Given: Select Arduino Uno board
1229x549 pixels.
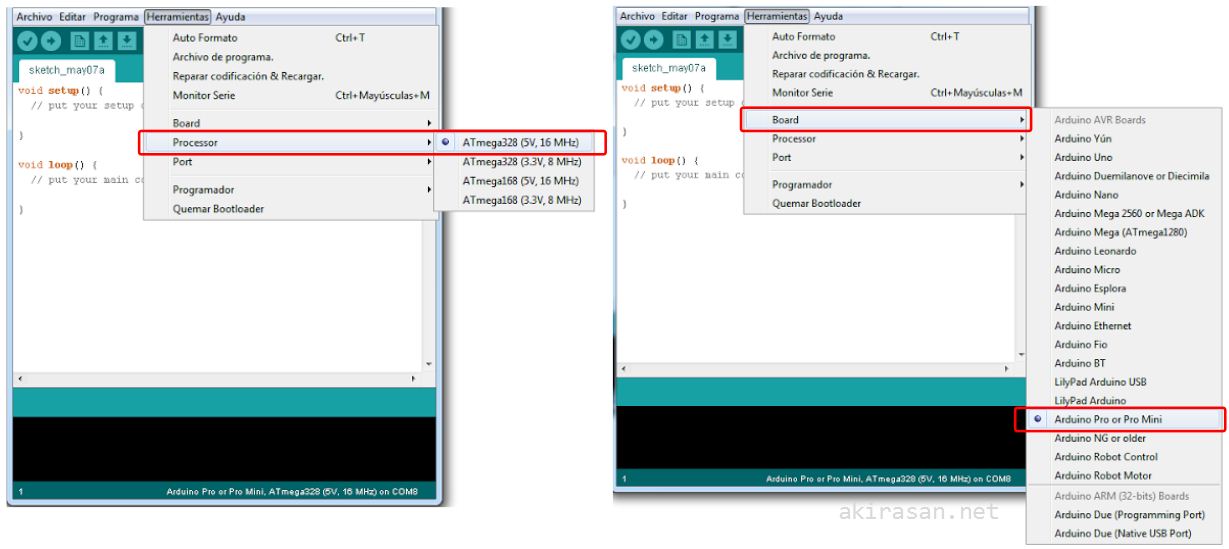Looking at the screenshot, I should click(x=1124, y=158).
